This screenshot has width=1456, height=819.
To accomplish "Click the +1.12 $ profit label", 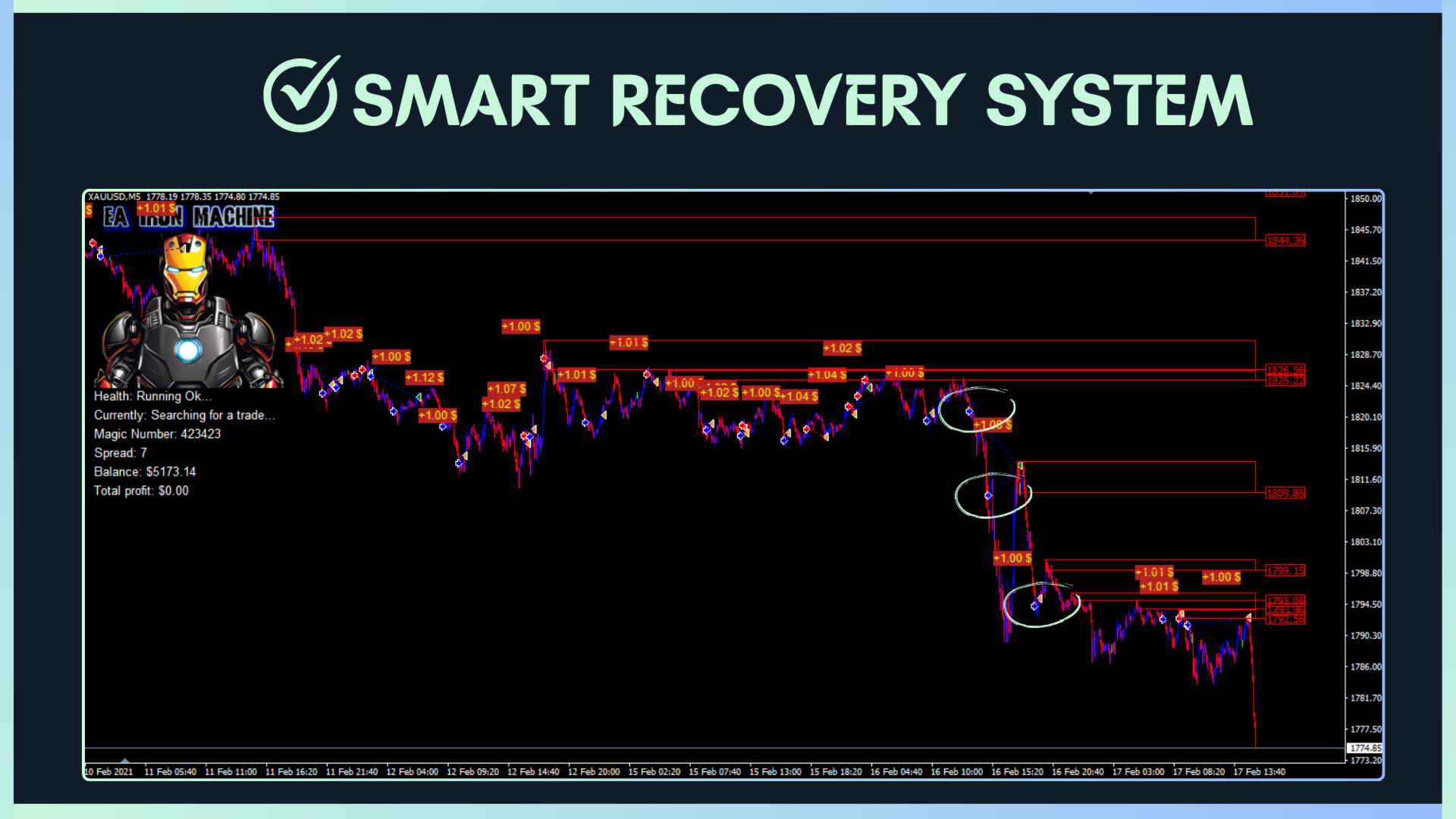I will 425,377.
